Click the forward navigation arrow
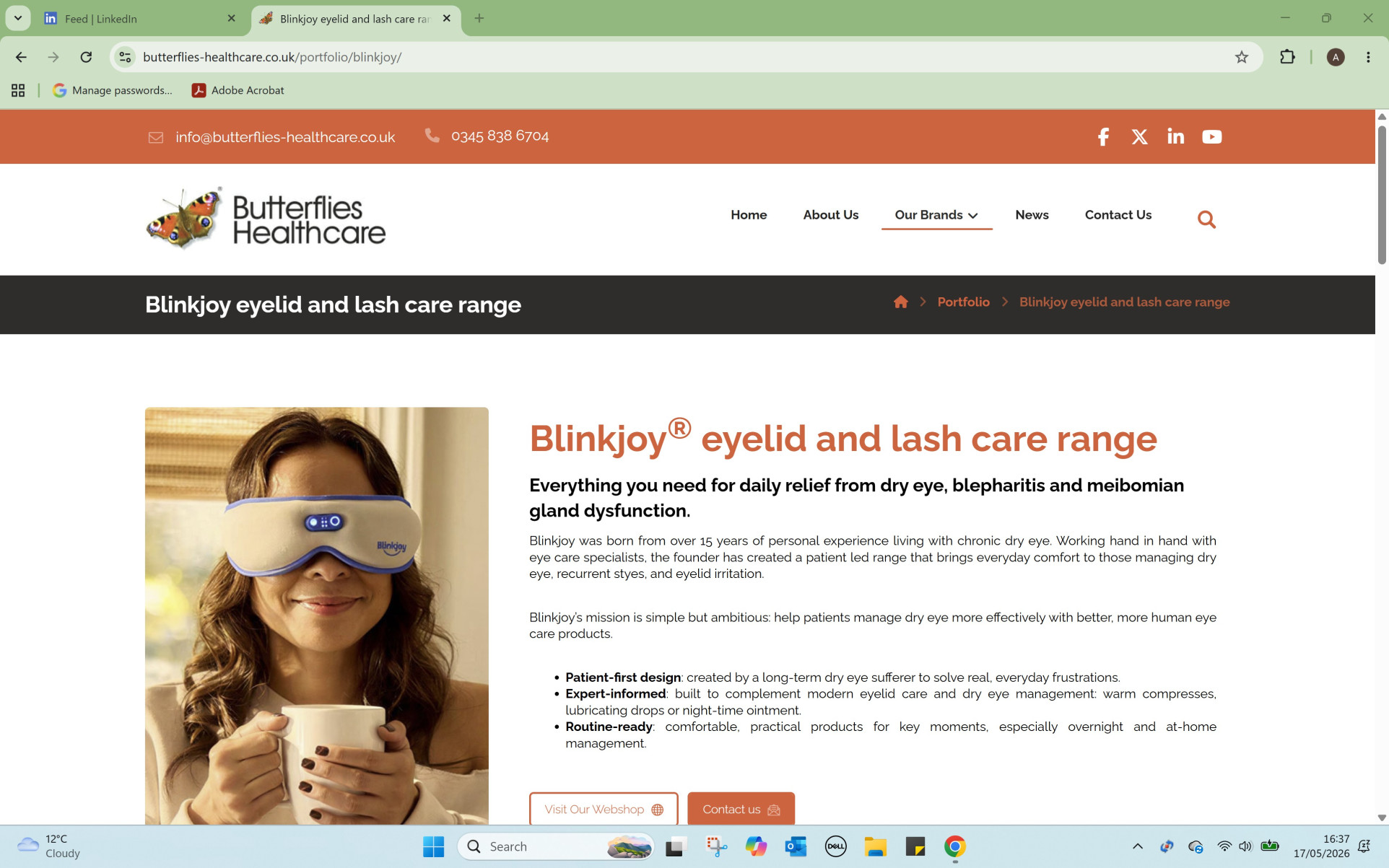The image size is (1389, 868). 53,57
